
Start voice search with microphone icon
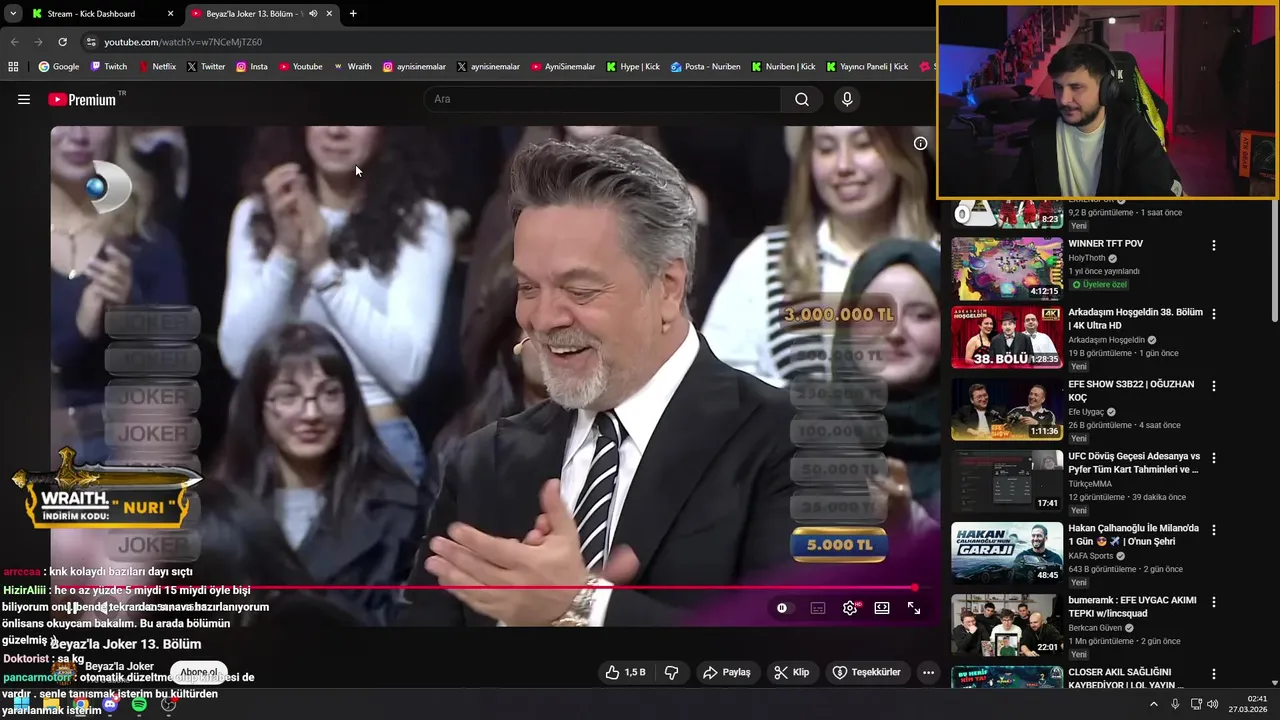[x=847, y=99]
